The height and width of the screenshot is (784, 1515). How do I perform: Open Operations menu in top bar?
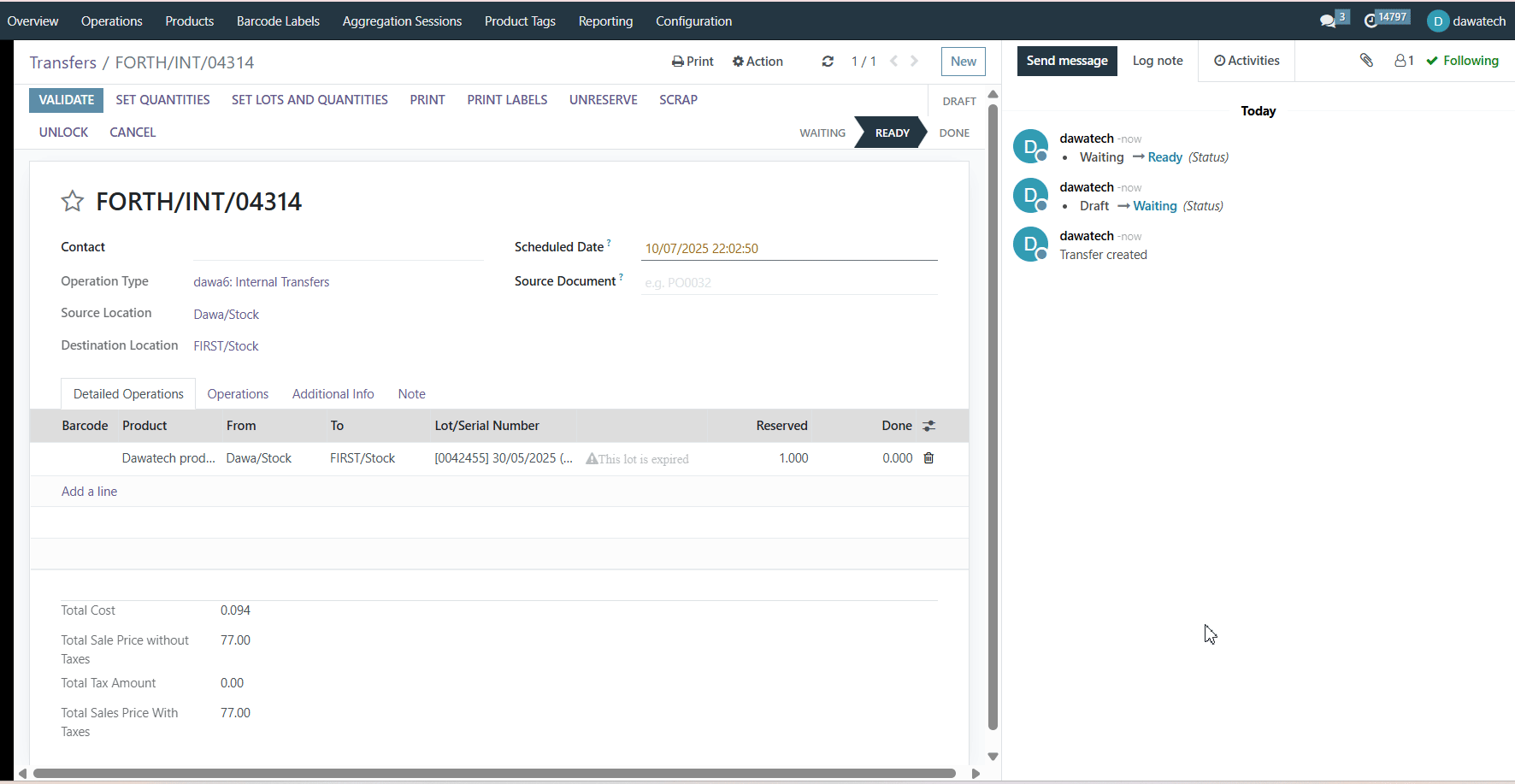[112, 21]
